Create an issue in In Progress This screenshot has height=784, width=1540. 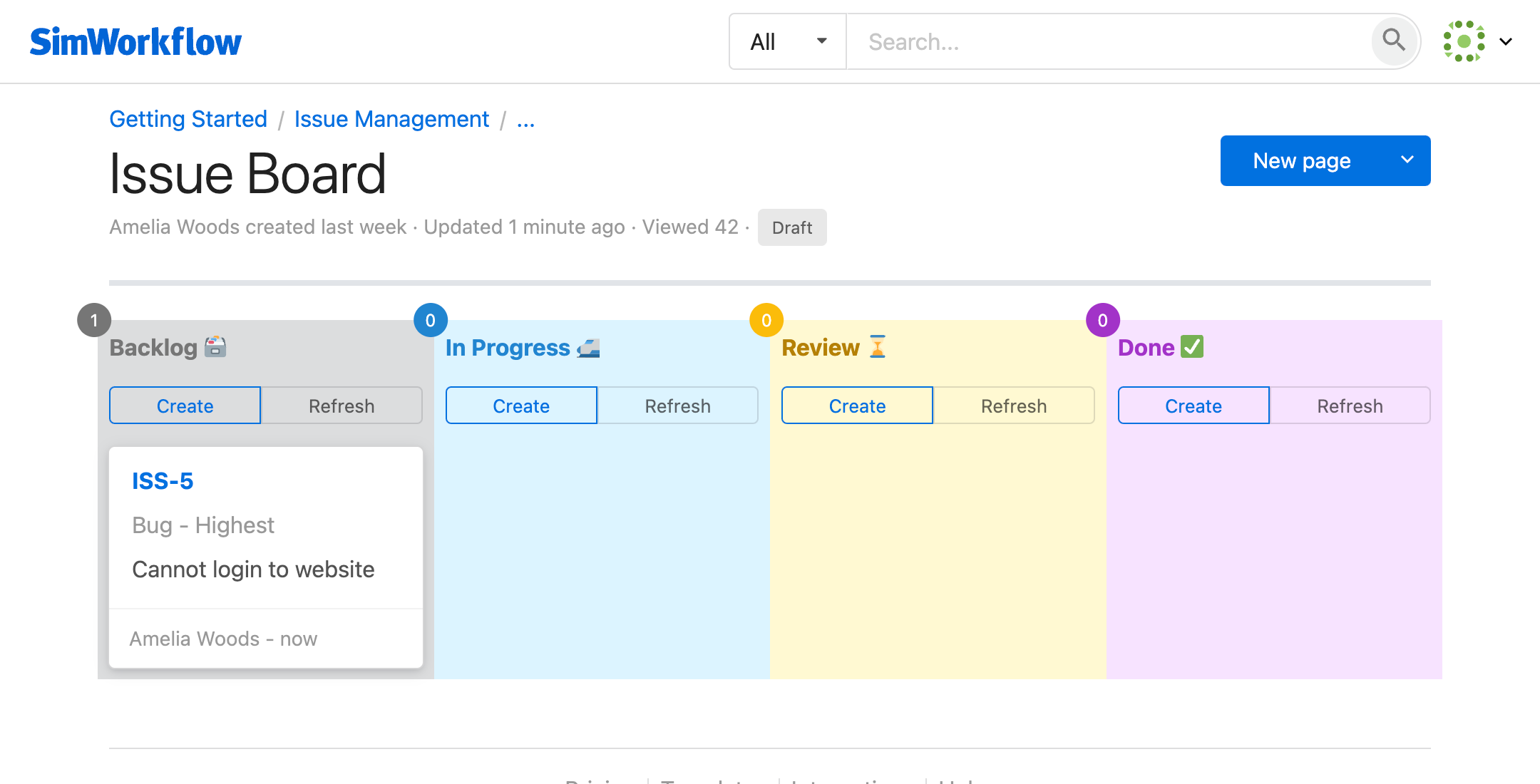pyautogui.click(x=521, y=406)
